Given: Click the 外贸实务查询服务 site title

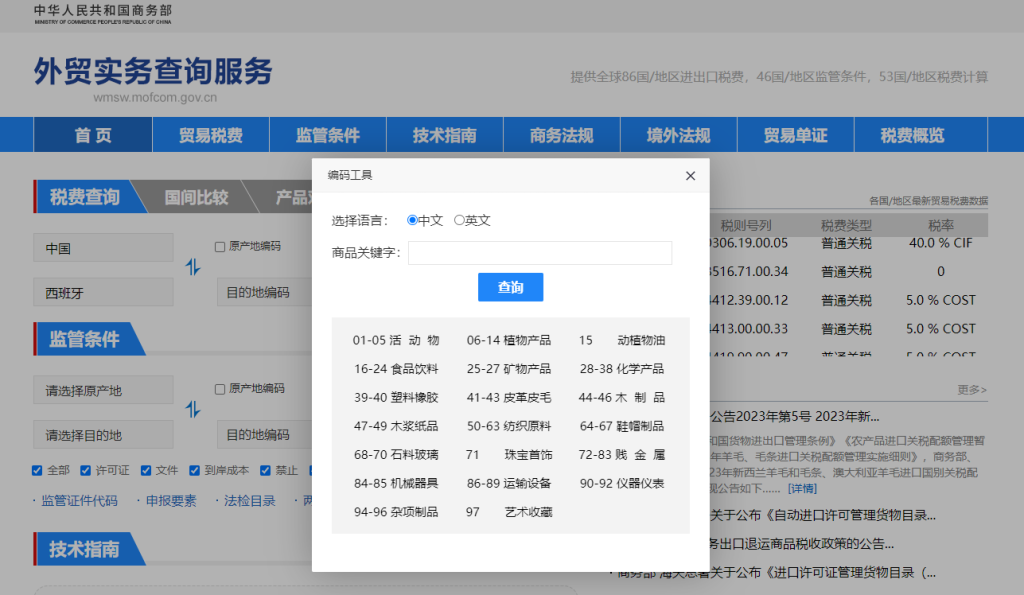Looking at the screenshot, I should point(153,72).
